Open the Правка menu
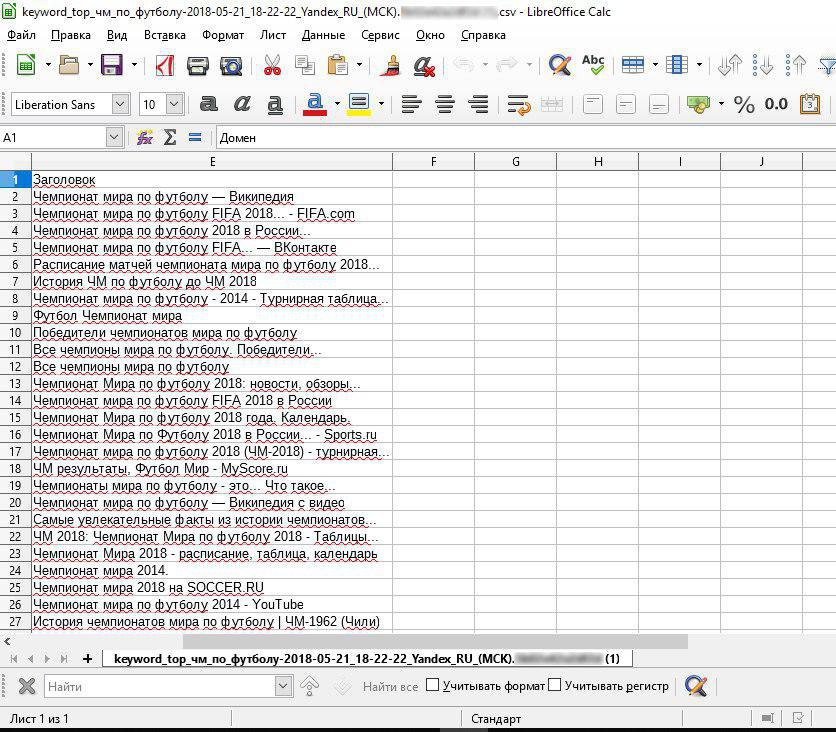 (x=70, y=35)
